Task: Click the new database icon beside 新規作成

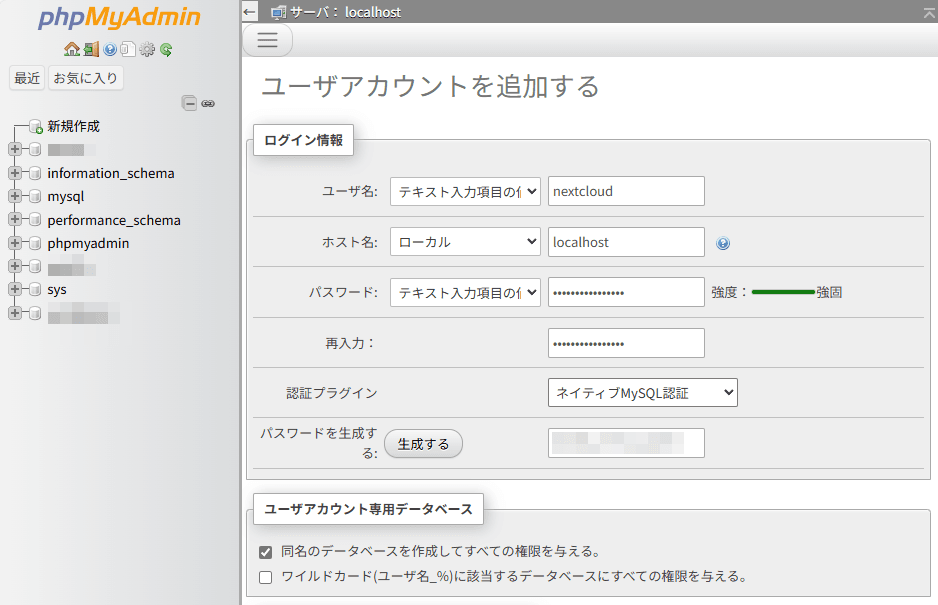Action: pyautogui.click(x=36, y=126)
